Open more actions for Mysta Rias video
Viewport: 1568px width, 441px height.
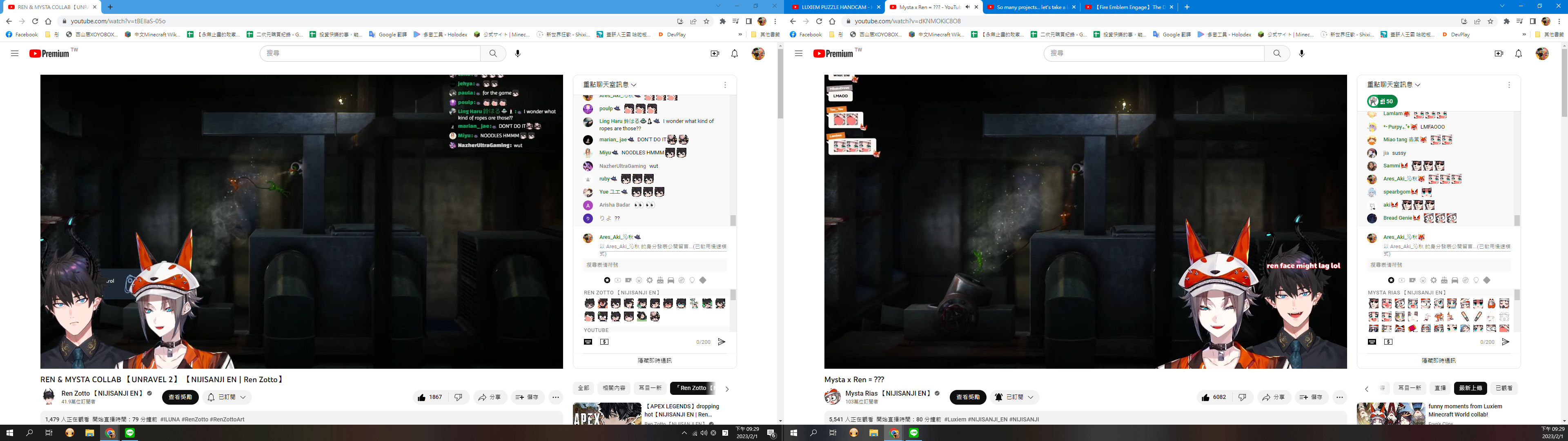pyautogui.click(x=1340, y=397)
